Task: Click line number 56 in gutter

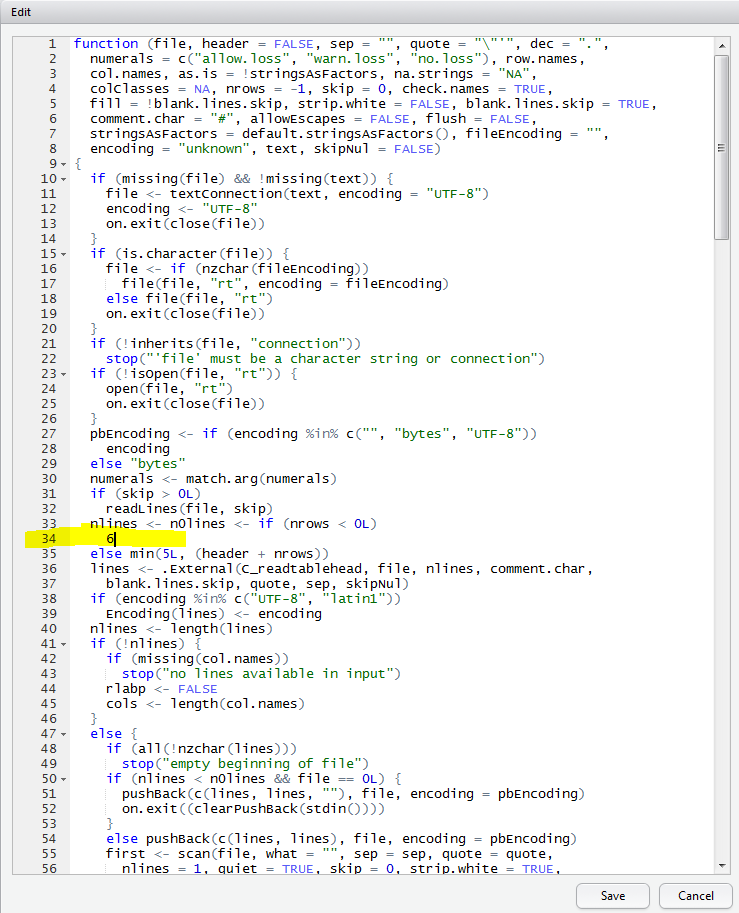Action: click(49, 869)
